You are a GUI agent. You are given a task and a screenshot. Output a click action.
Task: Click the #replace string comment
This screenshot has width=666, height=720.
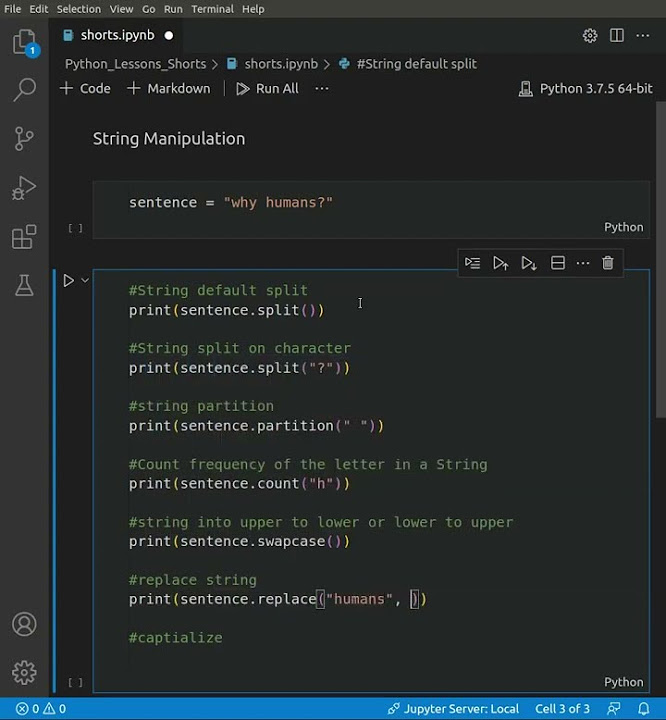[192, 580]
